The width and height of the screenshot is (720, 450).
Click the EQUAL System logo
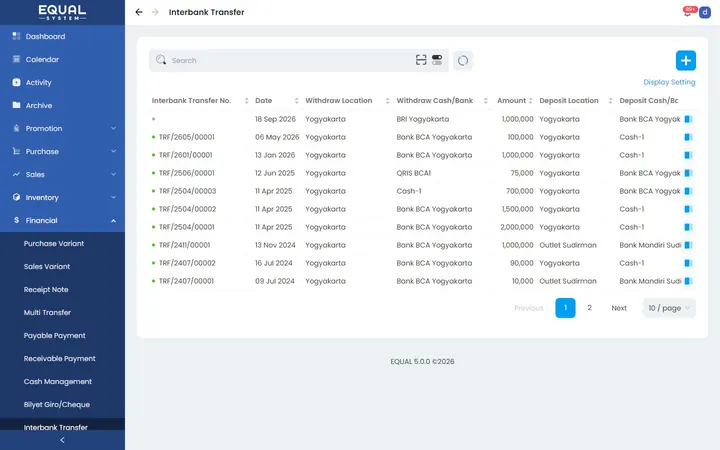click(x=62, y=12)
